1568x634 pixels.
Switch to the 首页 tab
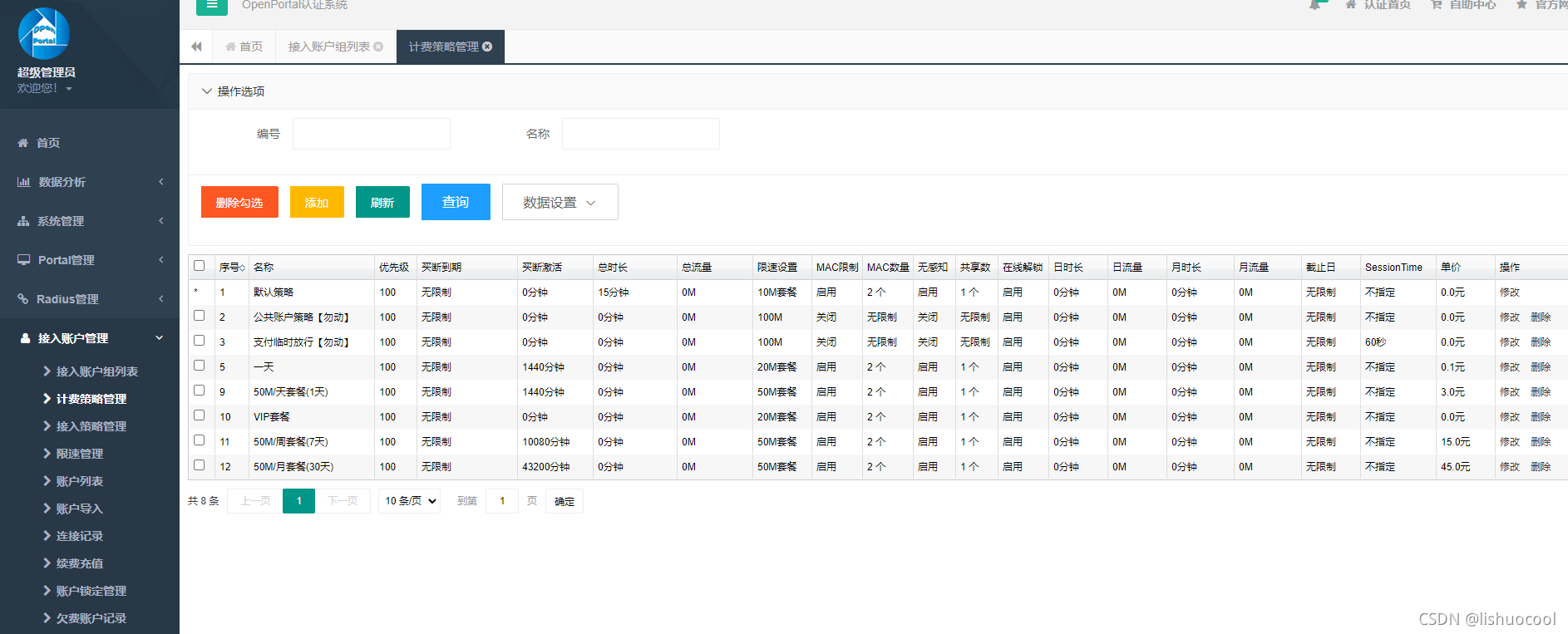tap(244, 47)
